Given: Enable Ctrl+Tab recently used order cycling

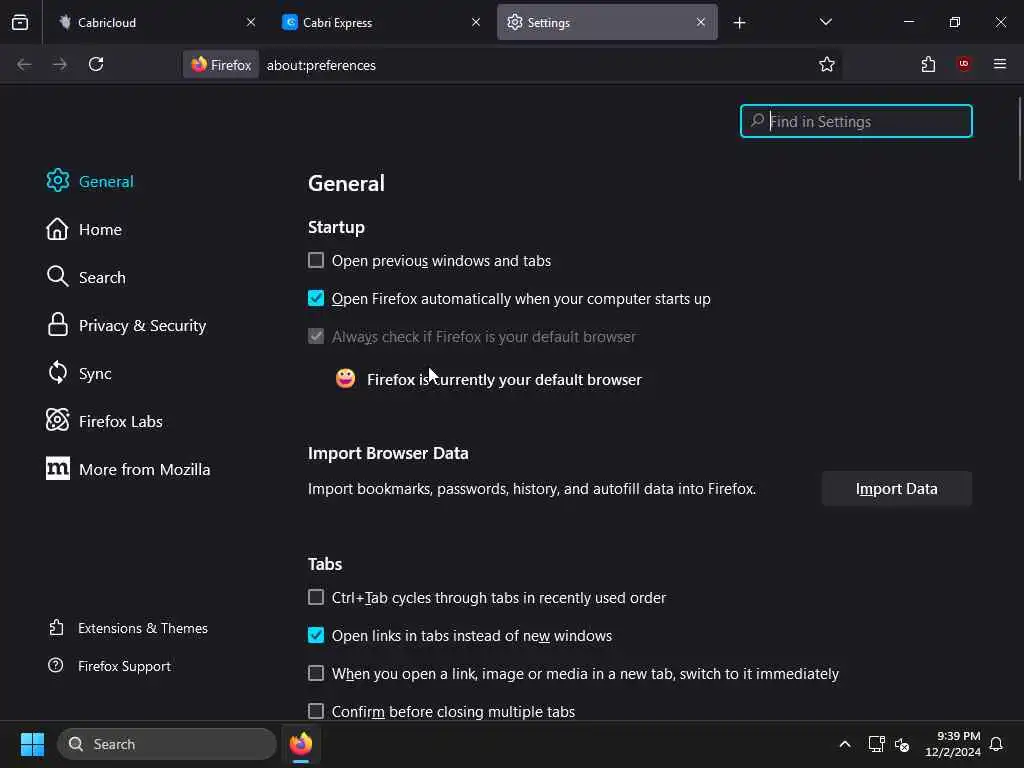Looking at the screenshot, I should [316, 597].
